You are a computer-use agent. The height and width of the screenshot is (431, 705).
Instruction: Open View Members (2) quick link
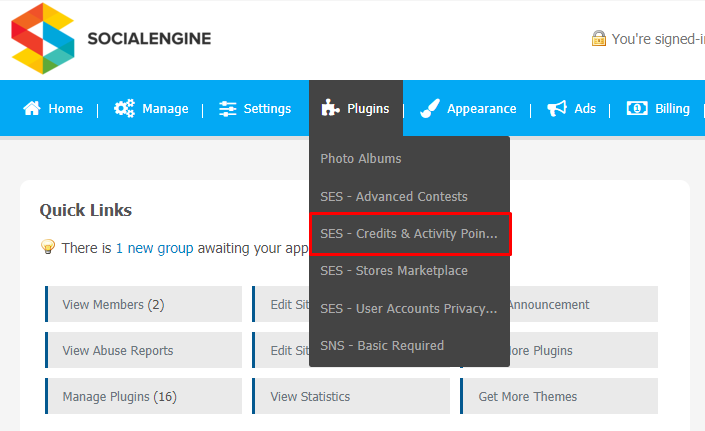tap(143, 304)
